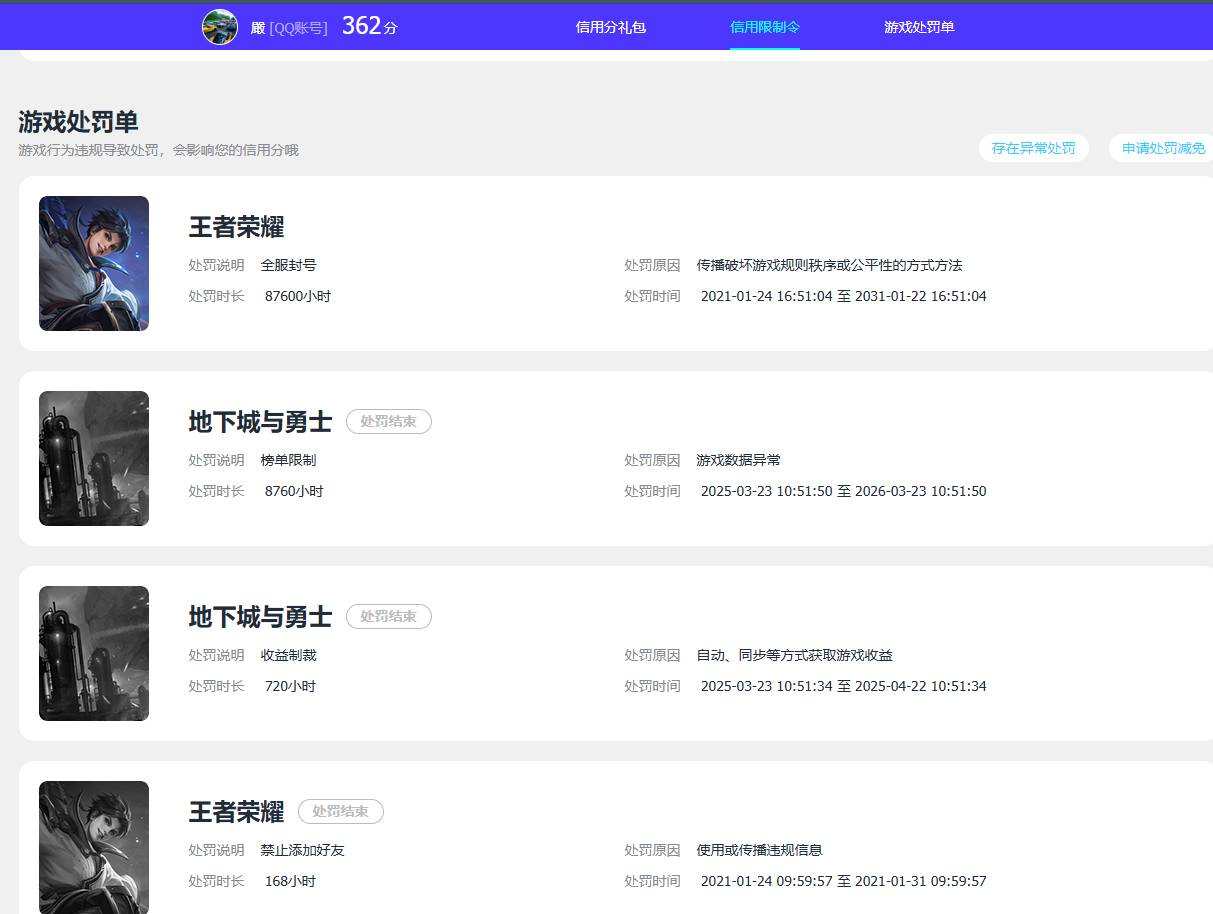This screenshot has height=914, width=1213.
Task: Click the 168小时 duration value
Action: [x=291, y=881]
